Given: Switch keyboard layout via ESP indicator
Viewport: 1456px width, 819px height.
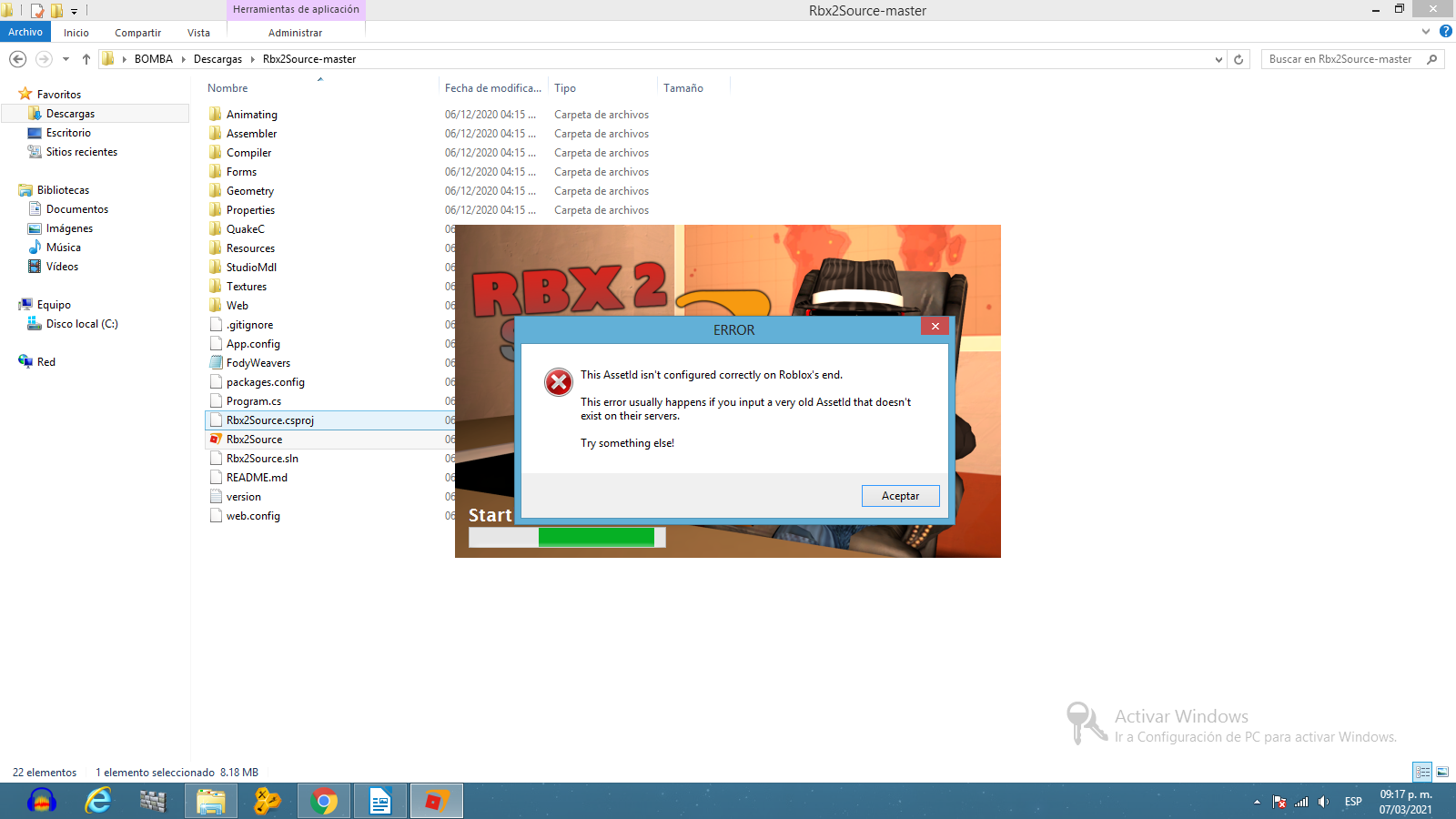Looking at the screenshot, I should (1353, 802).
